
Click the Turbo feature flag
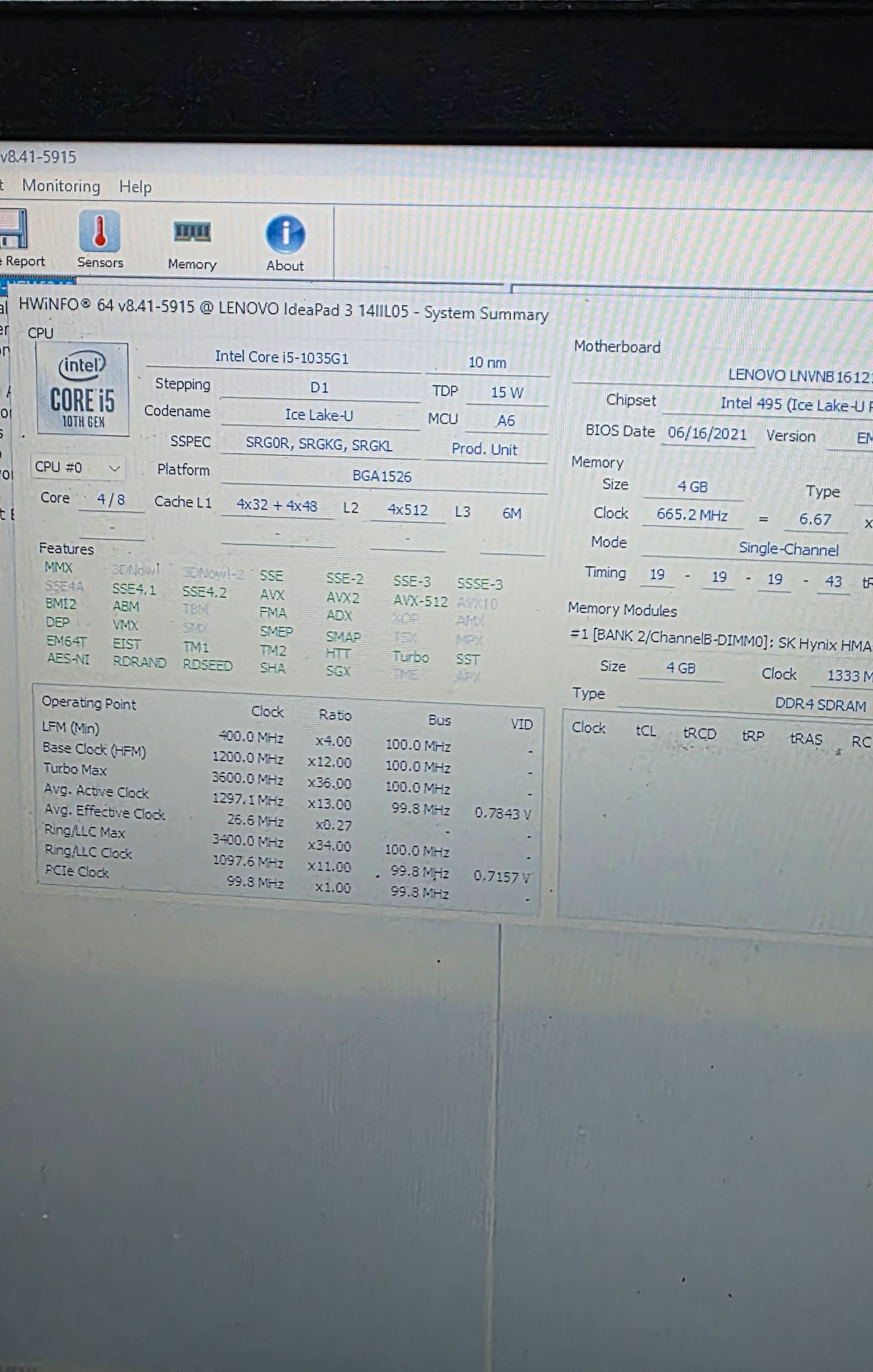point(411,657)
